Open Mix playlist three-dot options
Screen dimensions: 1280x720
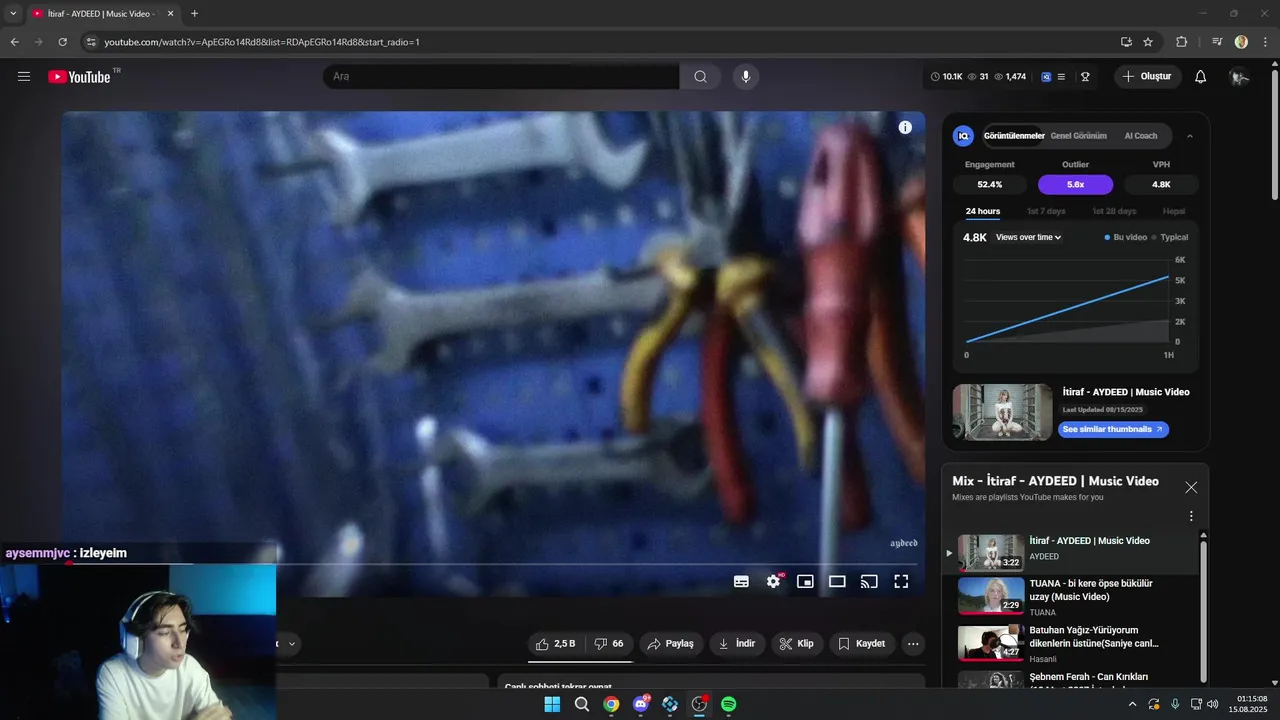[1191, 517]
